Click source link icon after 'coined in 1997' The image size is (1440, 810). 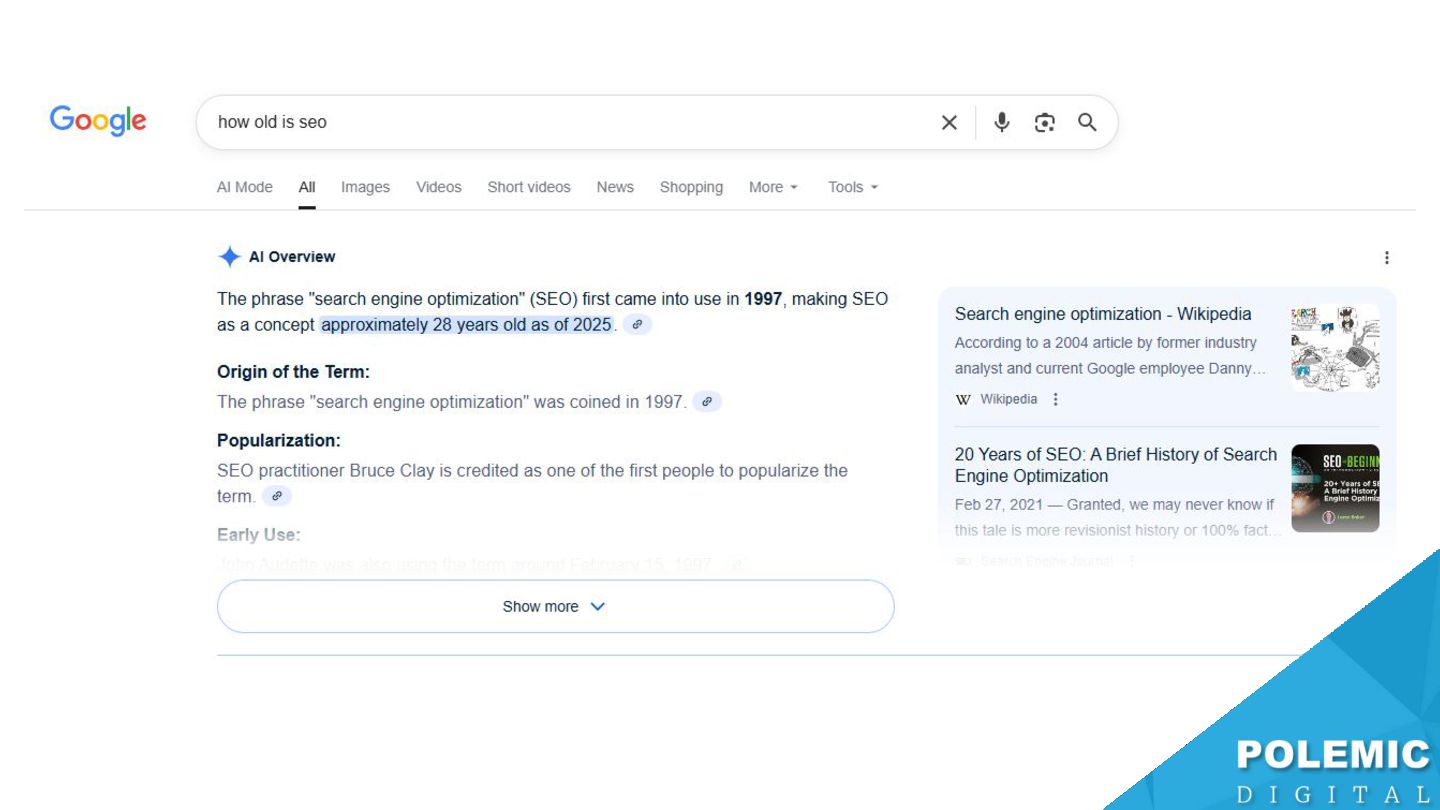[x=707, y=402]
